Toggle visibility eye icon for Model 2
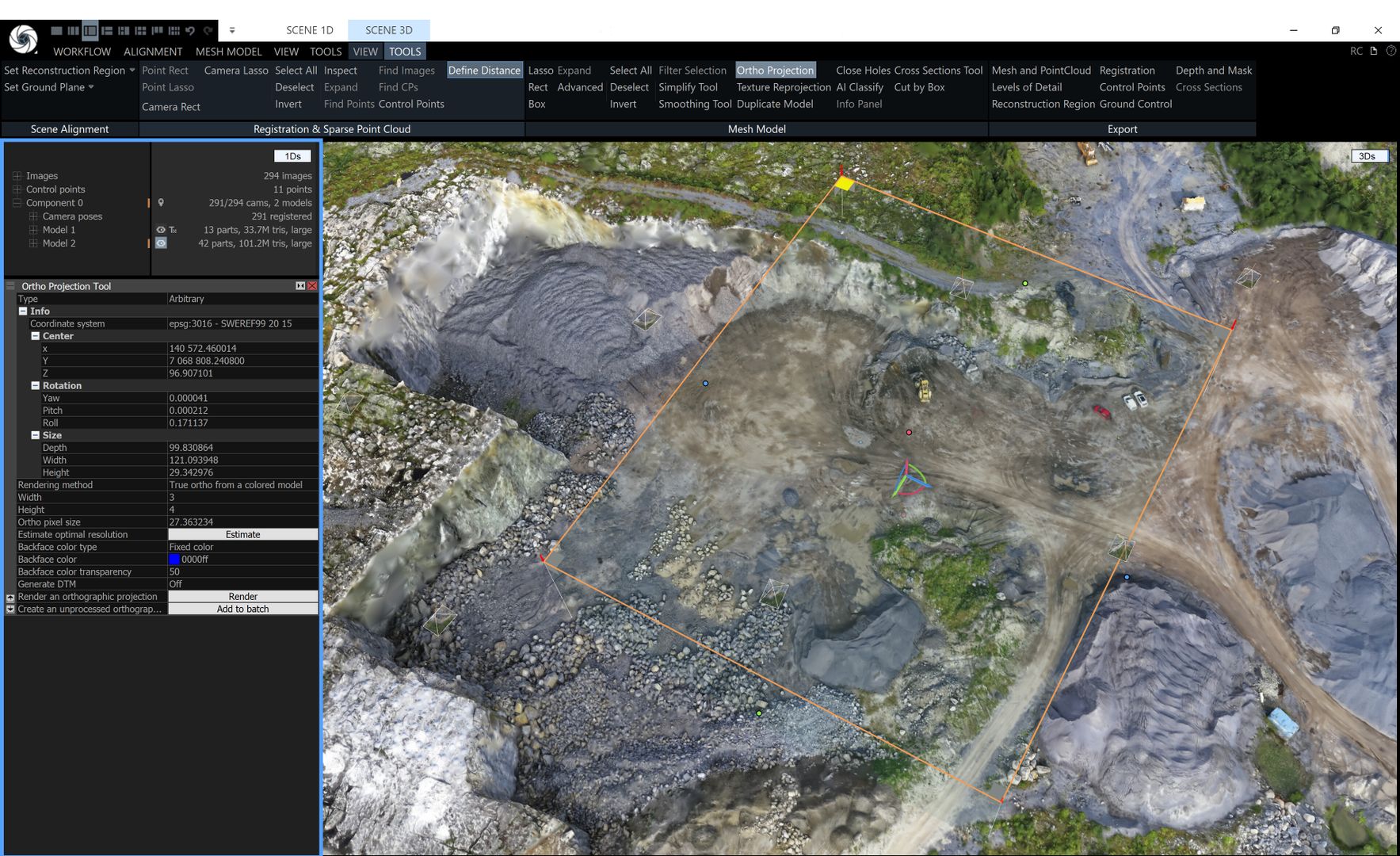Viewport: 1400px width, 856px height. pos(161,243)
